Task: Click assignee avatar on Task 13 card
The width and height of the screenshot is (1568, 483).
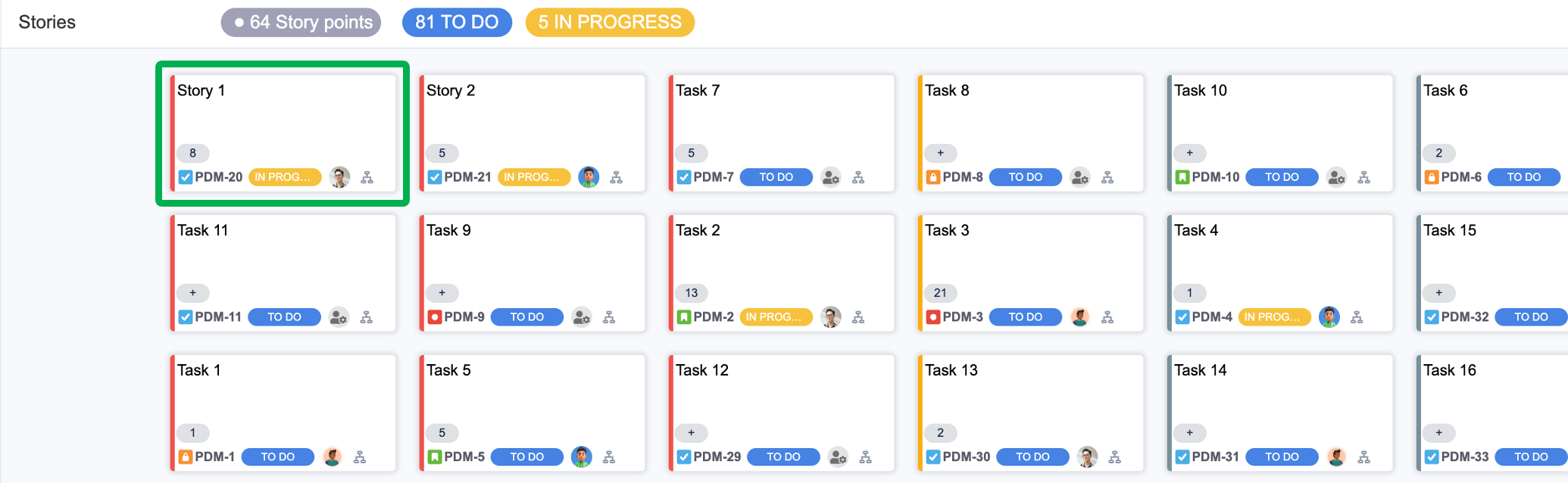Action: (1087, 457)
